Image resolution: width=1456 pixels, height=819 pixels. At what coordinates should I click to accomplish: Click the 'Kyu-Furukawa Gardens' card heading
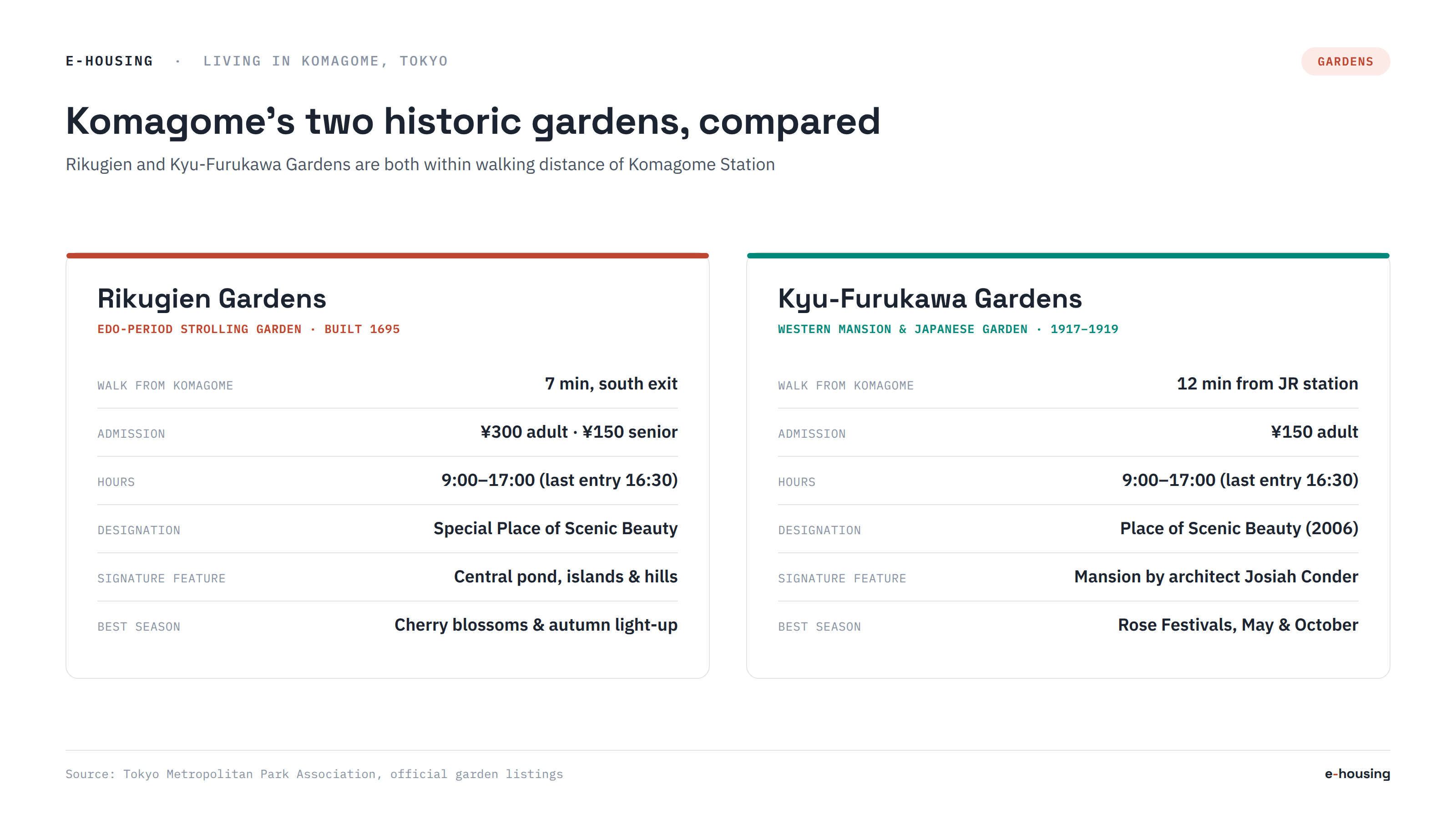tap(930, 298)
